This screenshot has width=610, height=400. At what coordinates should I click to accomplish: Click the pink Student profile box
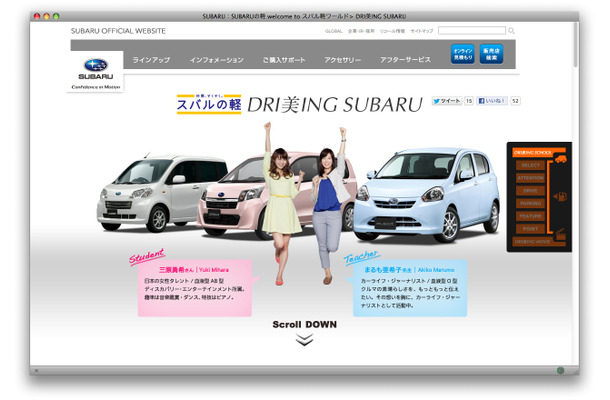click(x=195, y=288)
